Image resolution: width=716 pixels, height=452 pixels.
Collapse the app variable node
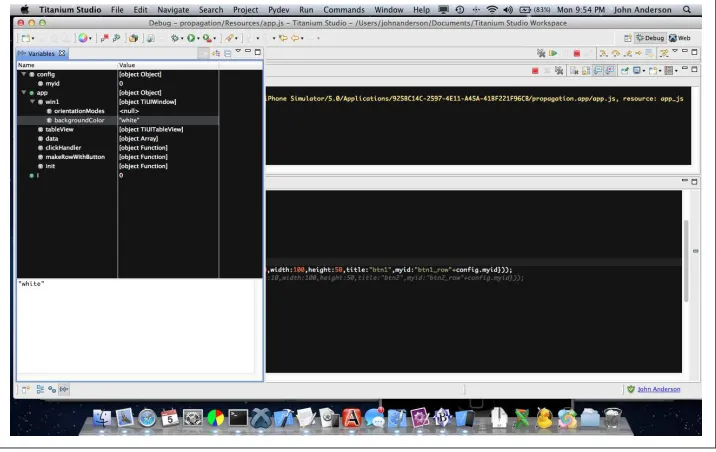point(23,93)
